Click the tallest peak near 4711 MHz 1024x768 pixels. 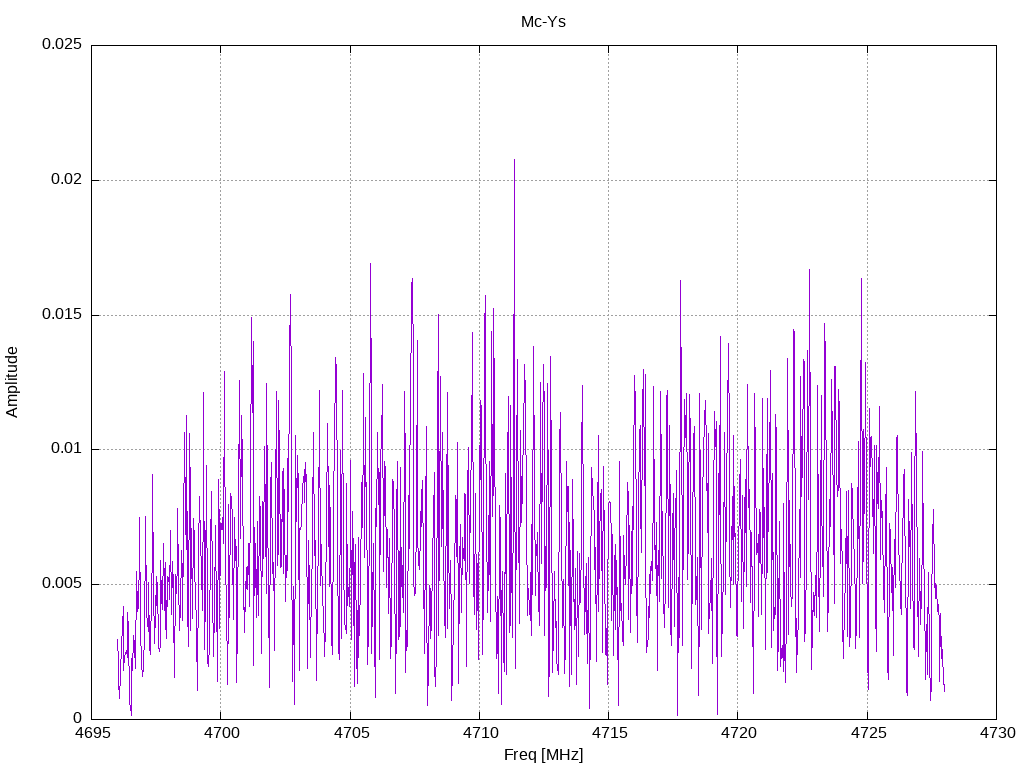point(515,161)
